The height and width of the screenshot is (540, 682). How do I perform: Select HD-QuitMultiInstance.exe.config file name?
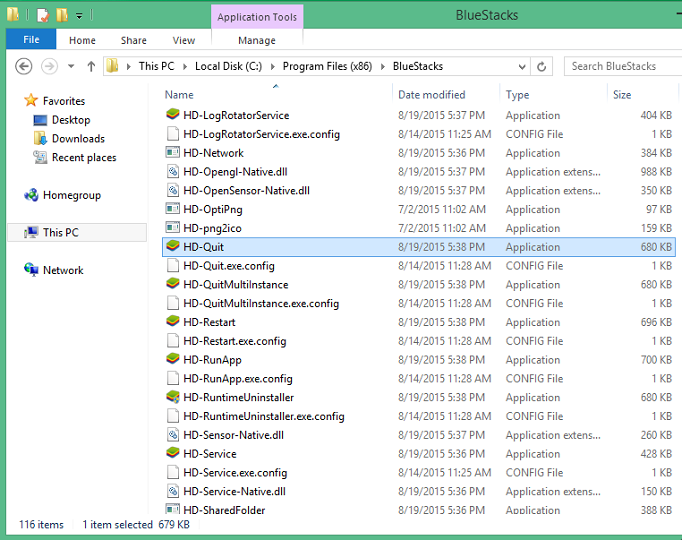click(261, 303)
